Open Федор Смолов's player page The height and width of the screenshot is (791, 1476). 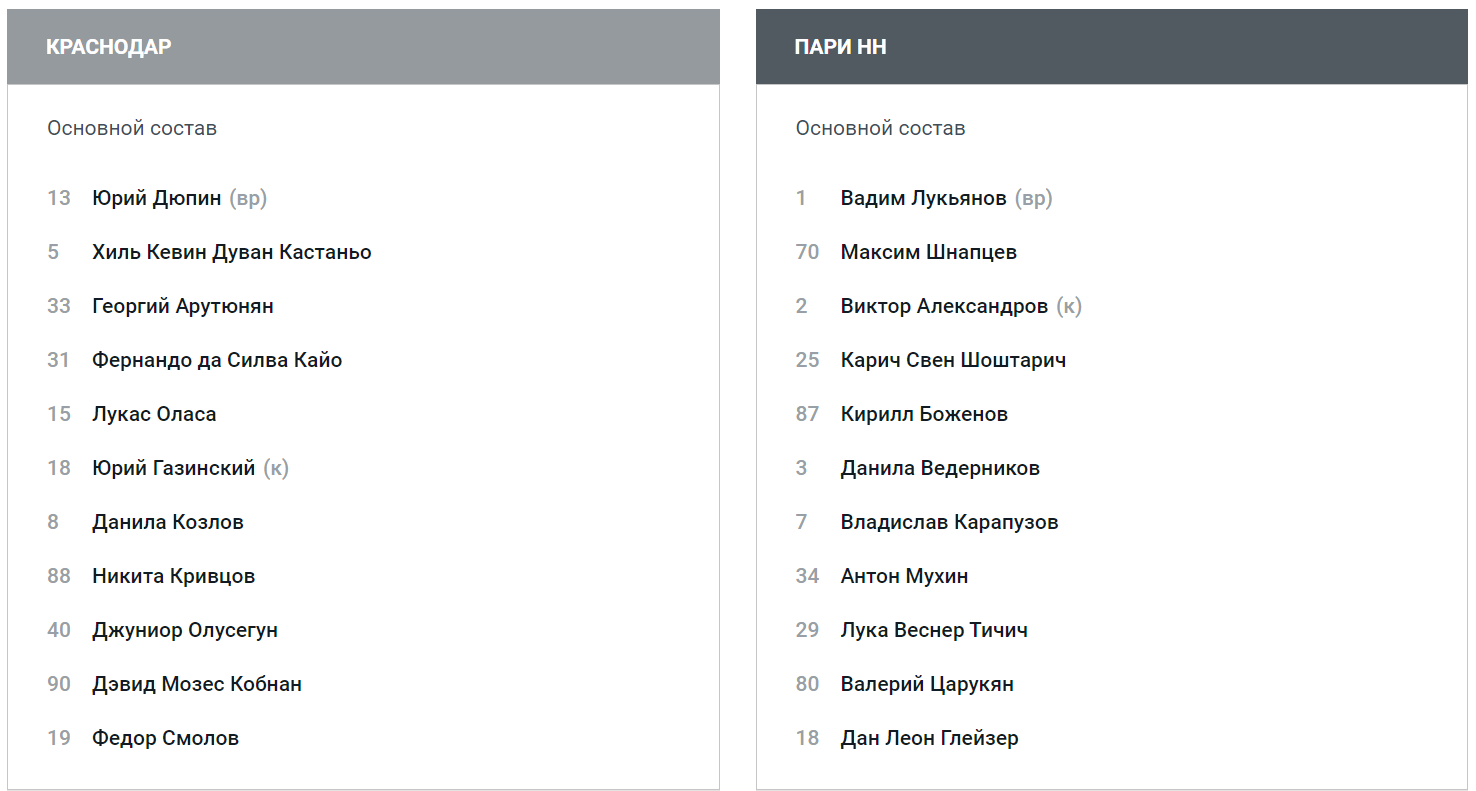(x=165, y=738)
